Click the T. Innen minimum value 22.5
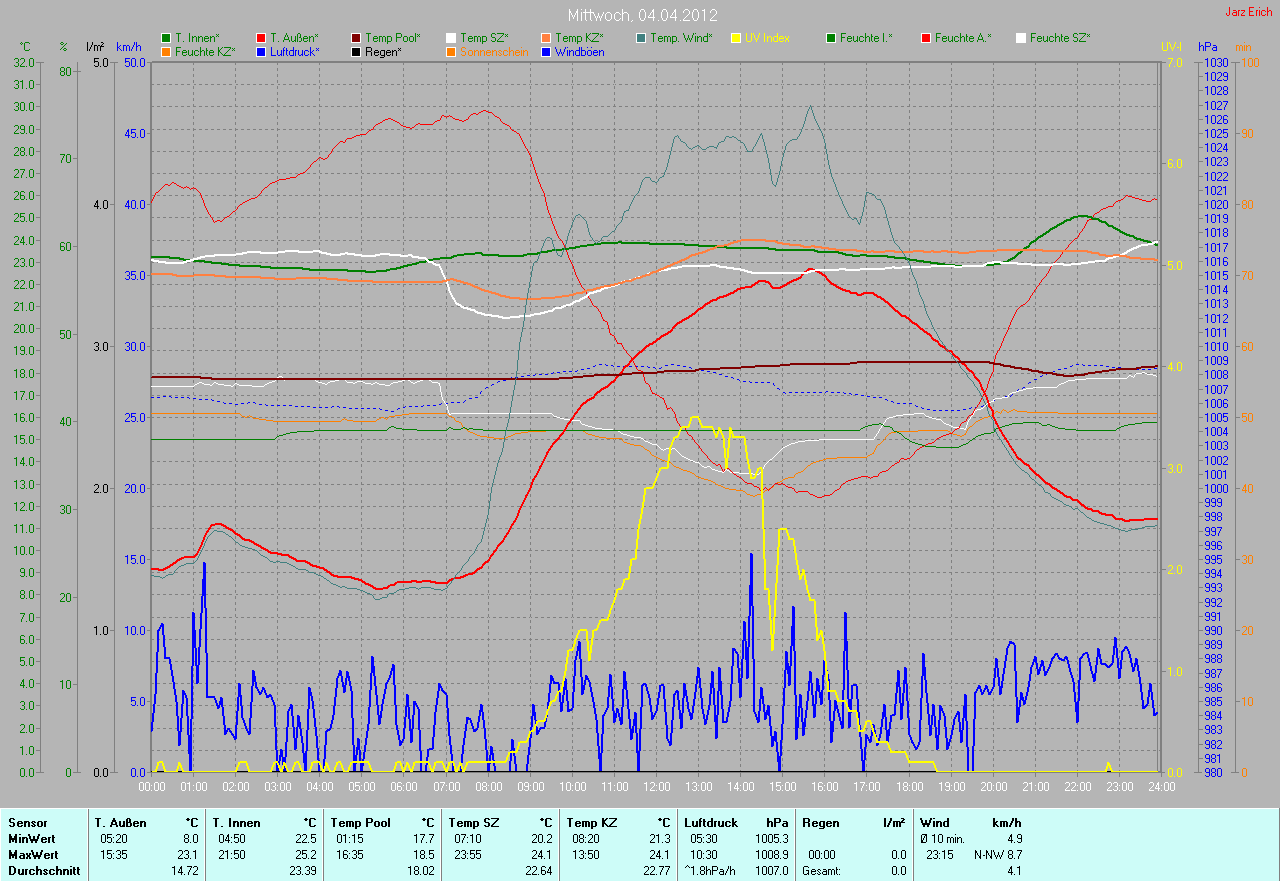The height and width of the screenshot is (881, 1280). point(305,839)
